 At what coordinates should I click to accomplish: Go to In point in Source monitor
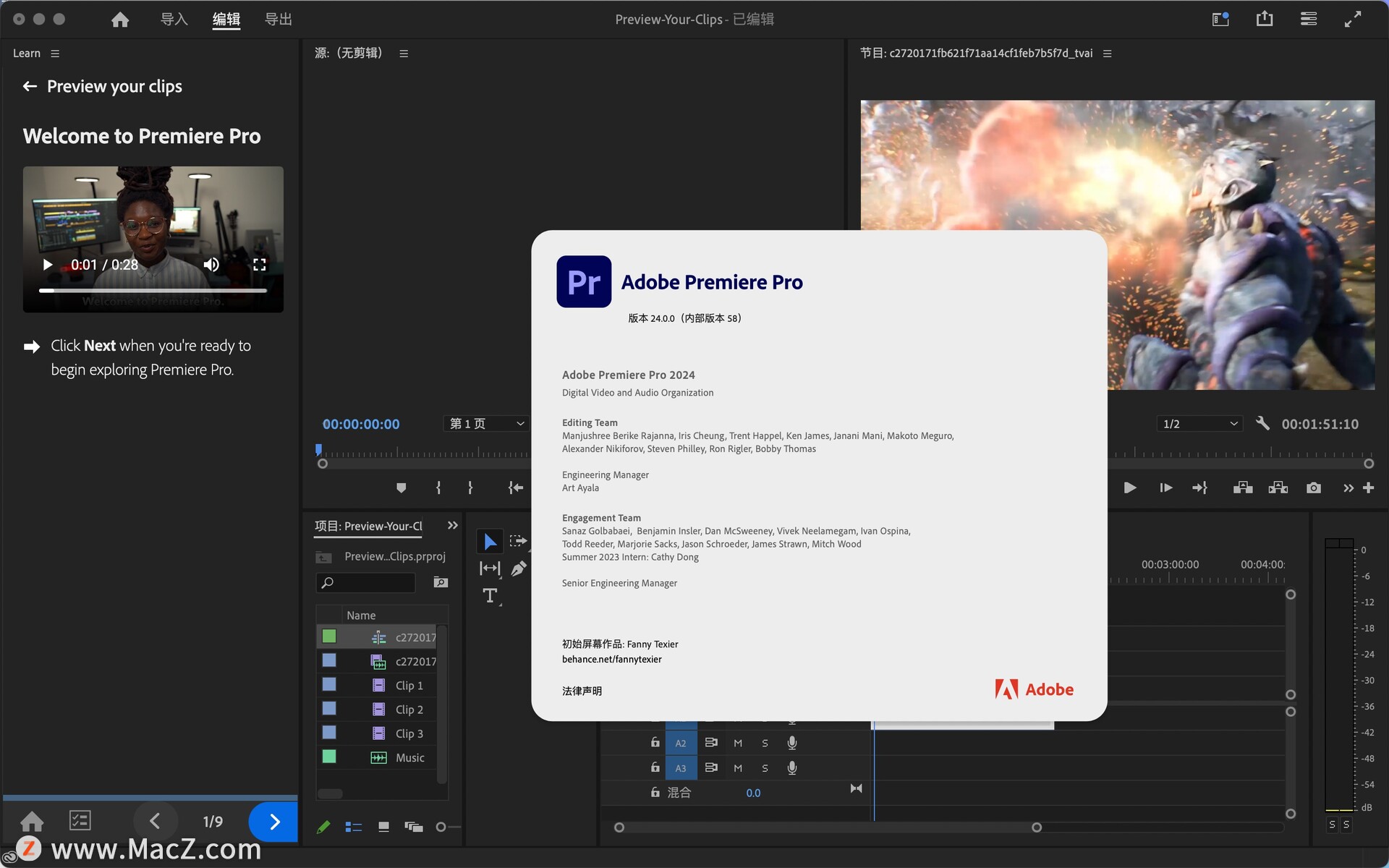[x=515, y=488]
